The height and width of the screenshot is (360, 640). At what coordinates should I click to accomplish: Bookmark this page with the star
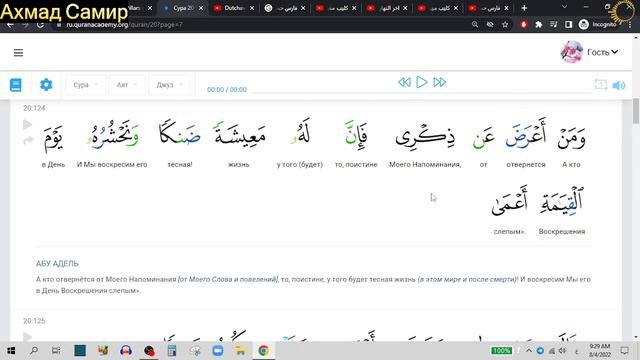coord(505,24)
